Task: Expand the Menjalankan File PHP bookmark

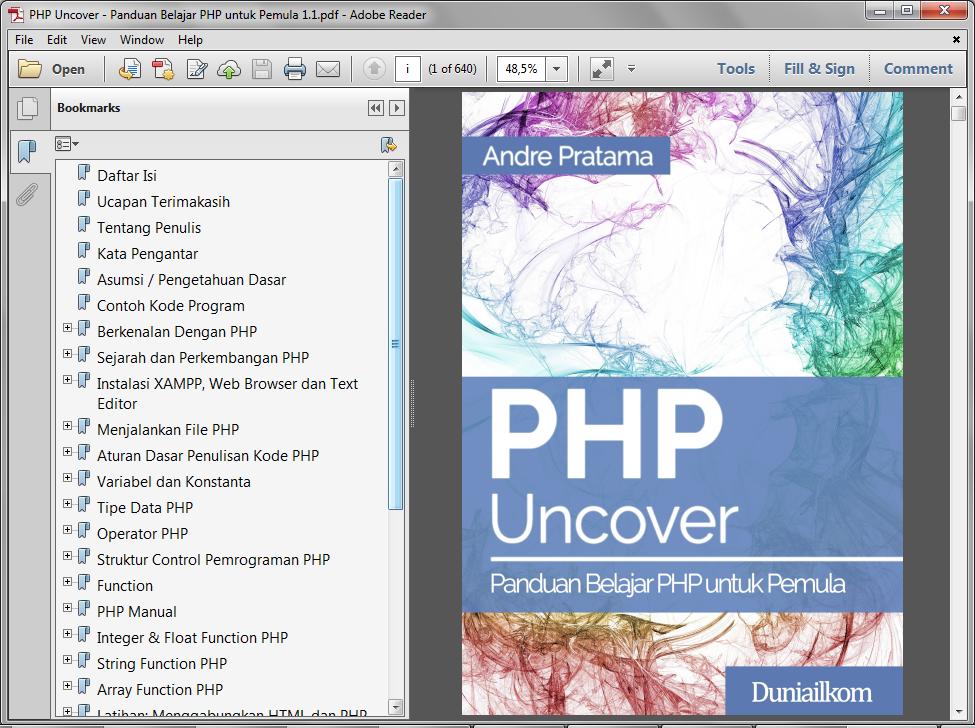Action: 68,426
